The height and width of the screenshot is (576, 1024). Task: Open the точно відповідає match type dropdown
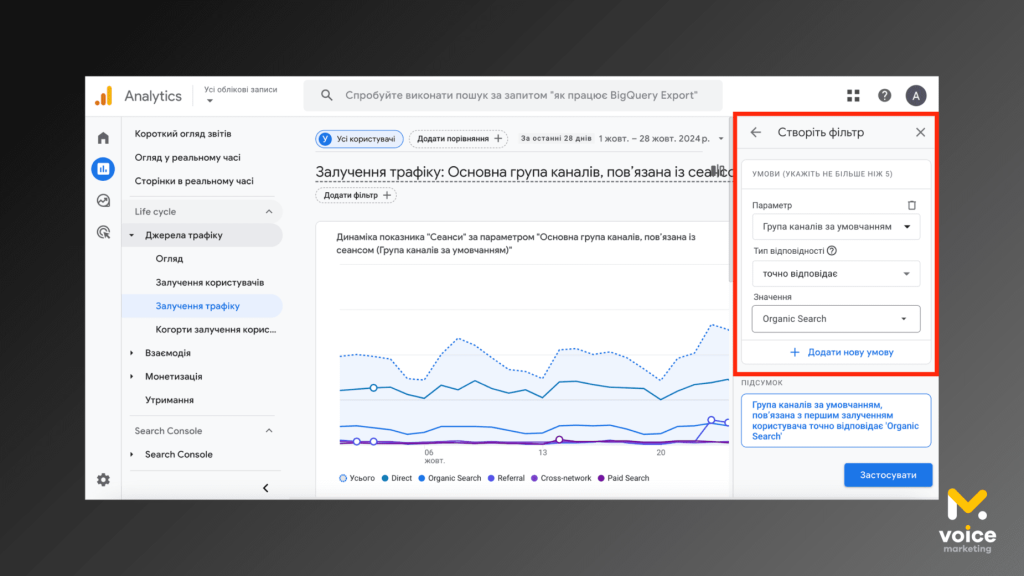coord(835,273)
